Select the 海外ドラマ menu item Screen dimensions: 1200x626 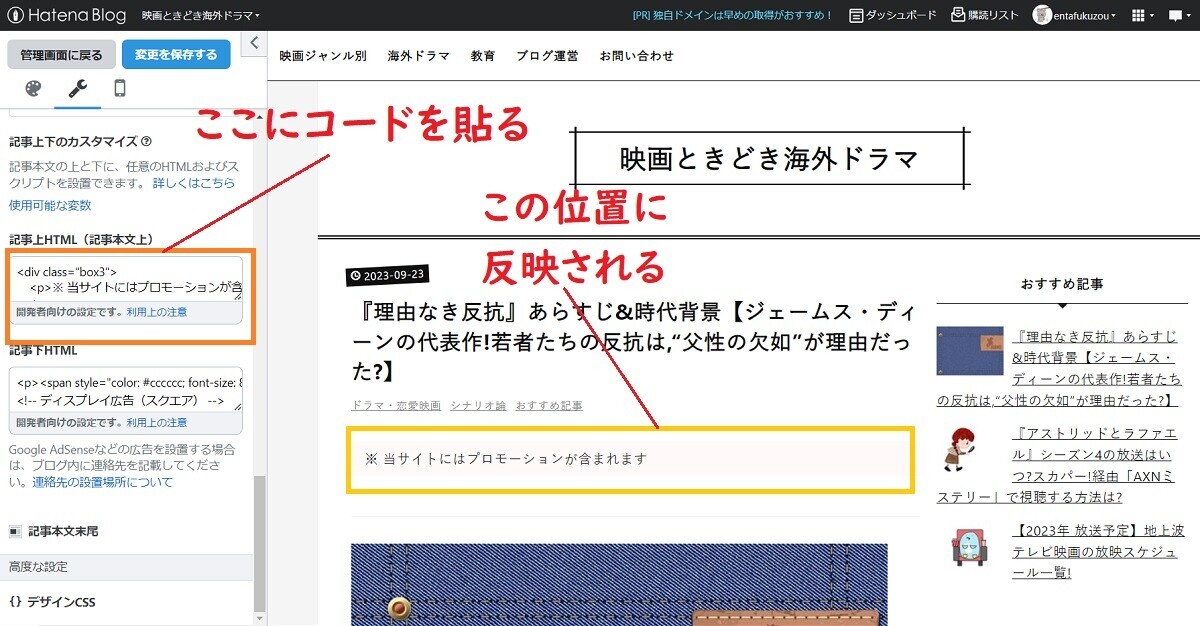(x=418, y=56)
